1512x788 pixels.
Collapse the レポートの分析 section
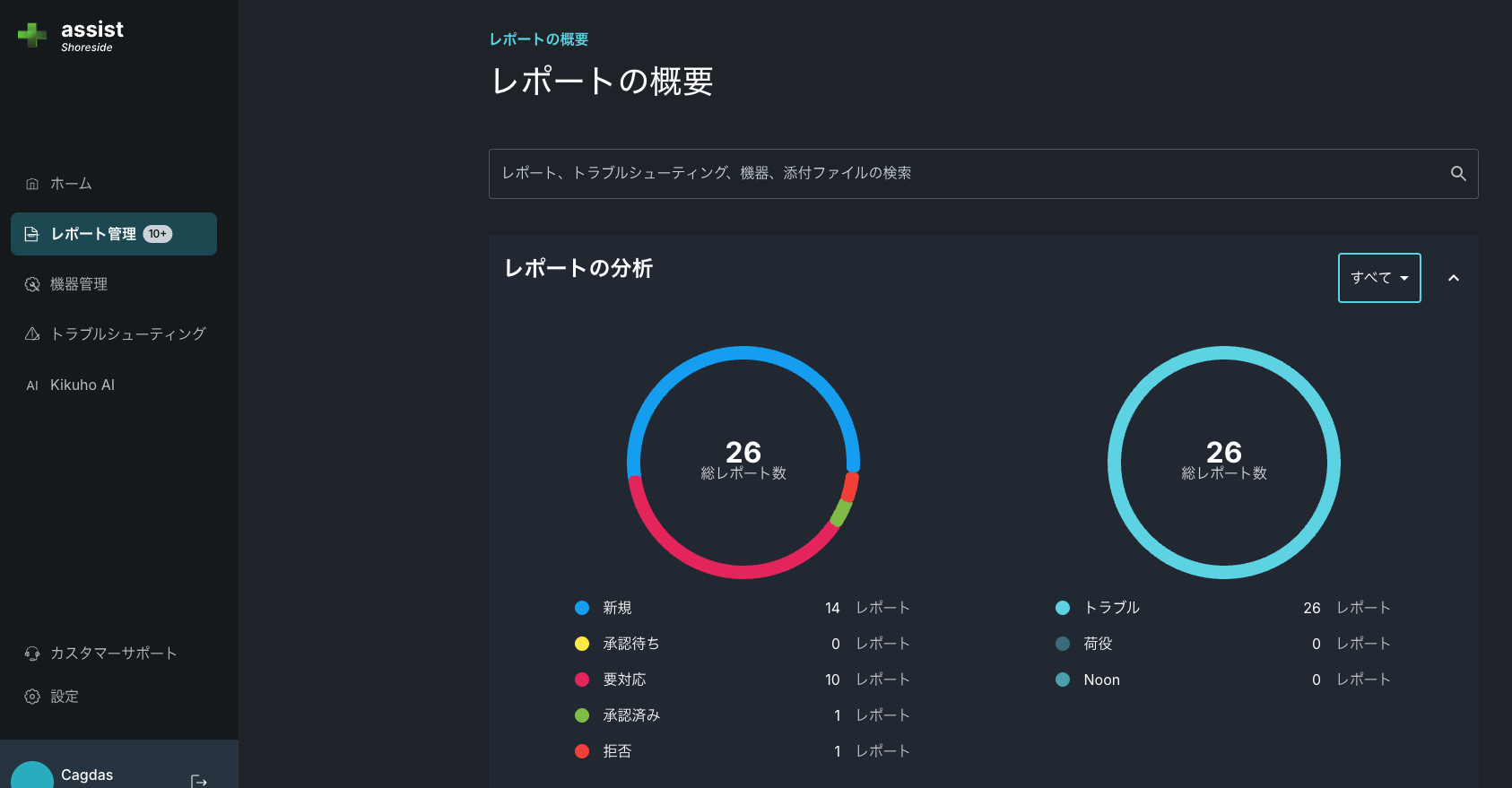click(1454, 278)
